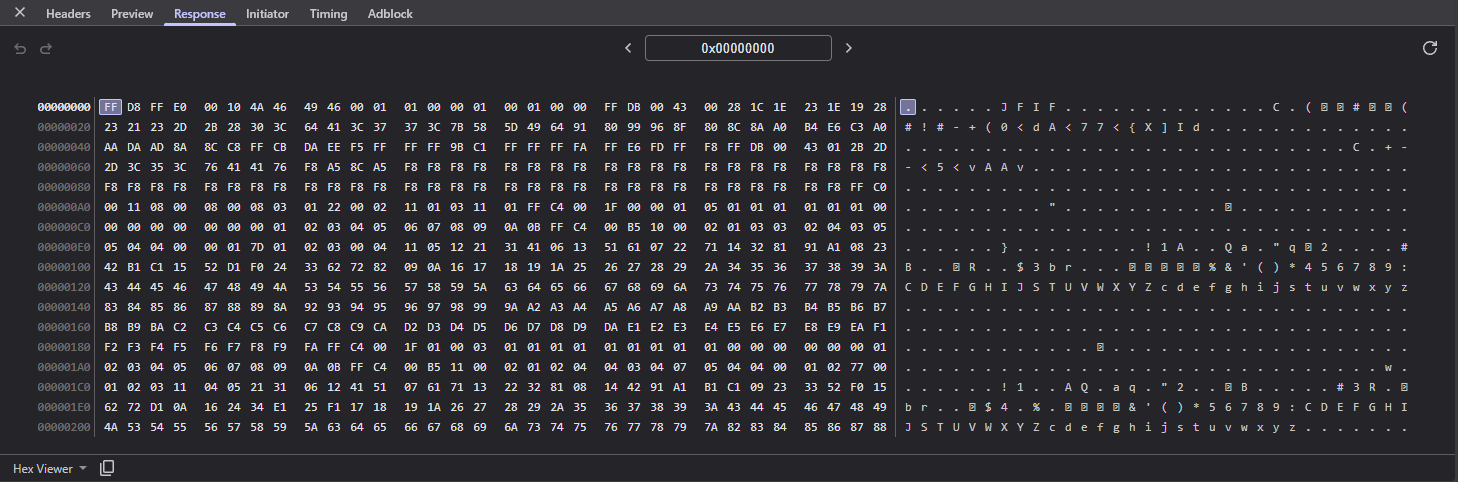Image resolution: width=1458 pixels, height=482 pixels.
Task: Select the highlighted FF byte at offset 00000000
Action: pos(109,107)
